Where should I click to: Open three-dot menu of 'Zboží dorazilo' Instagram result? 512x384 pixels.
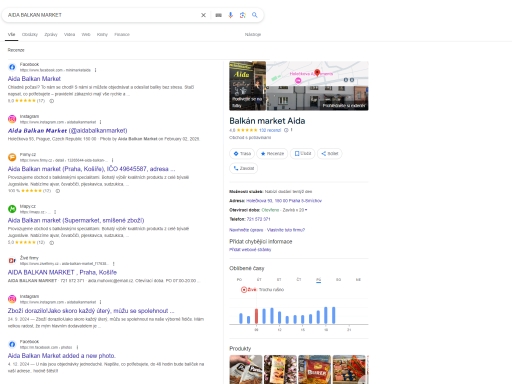pyautogui.click(x=100, y=302)
